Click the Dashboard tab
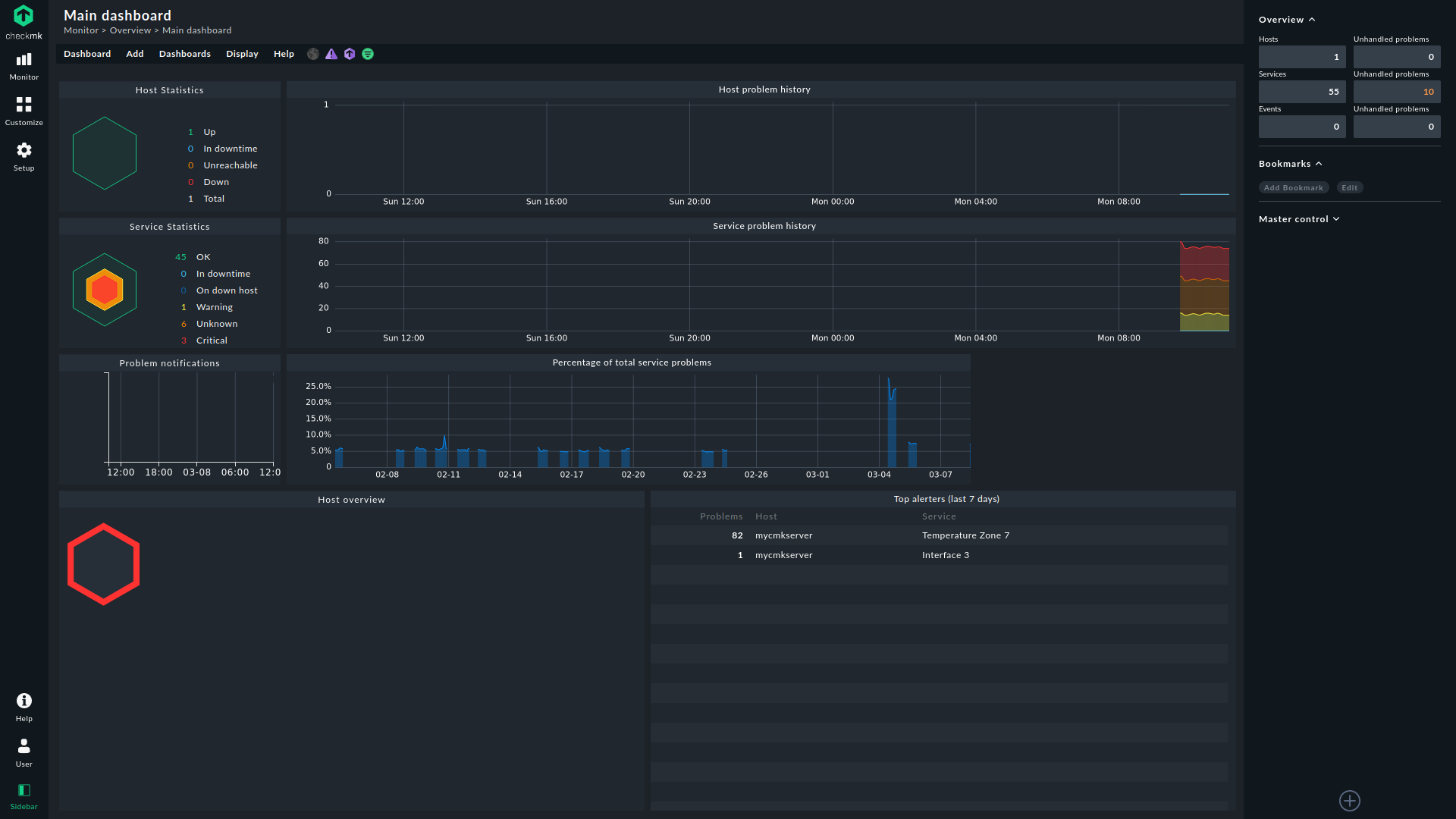Viewport: 1456px width, 819px height. (x=87, y=54)
